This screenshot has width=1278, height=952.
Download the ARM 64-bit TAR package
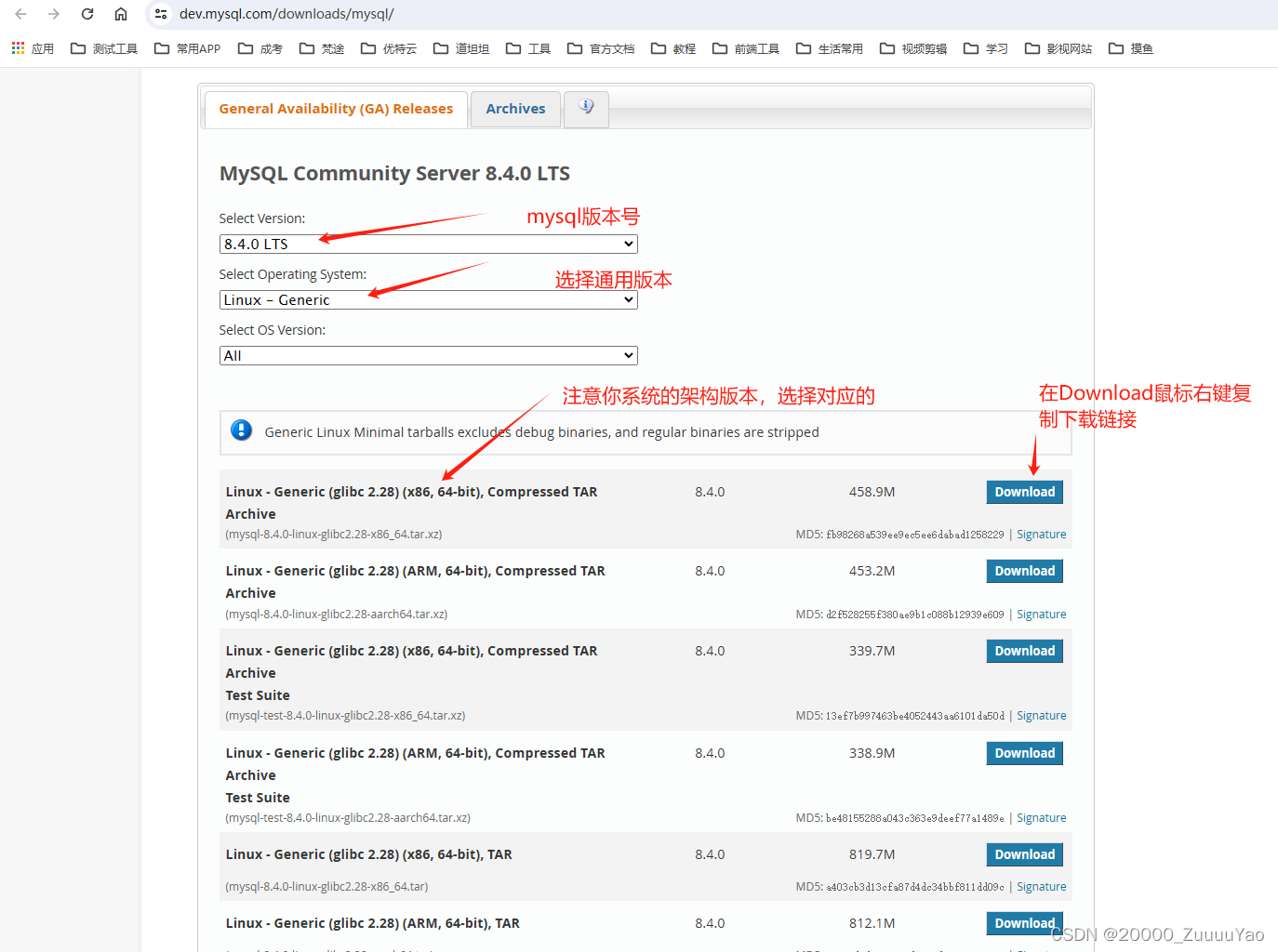click(1024, 922)
